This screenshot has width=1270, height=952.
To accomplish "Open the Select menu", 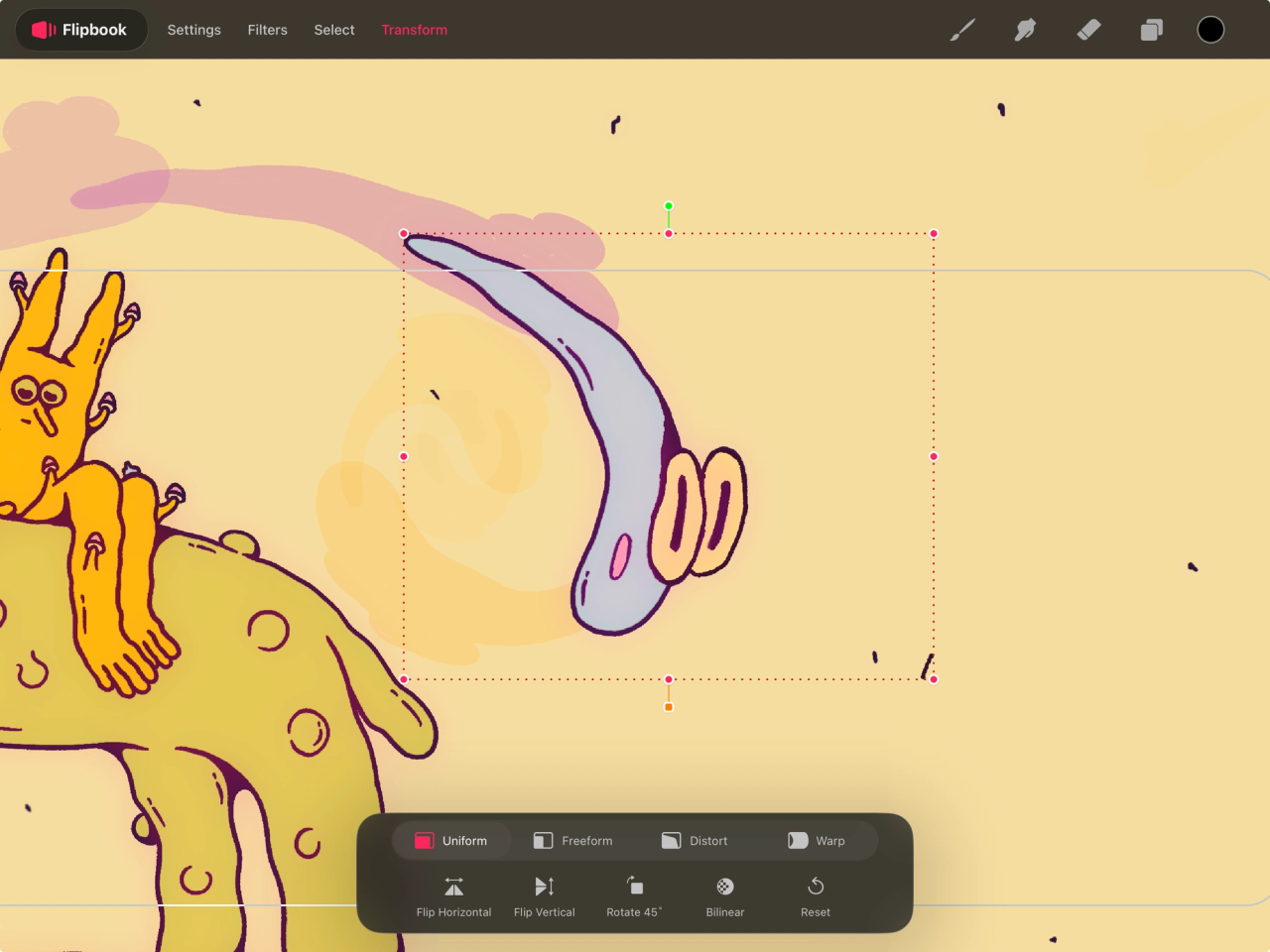I will pos(333,30).
